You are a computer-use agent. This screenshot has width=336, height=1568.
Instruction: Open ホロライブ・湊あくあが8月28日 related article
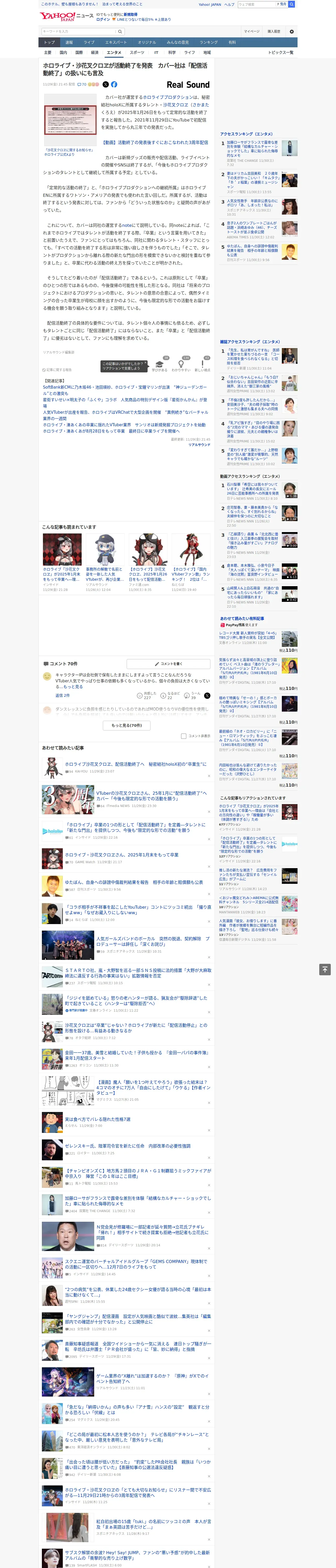pyautogui.click(x=111, y=431)
